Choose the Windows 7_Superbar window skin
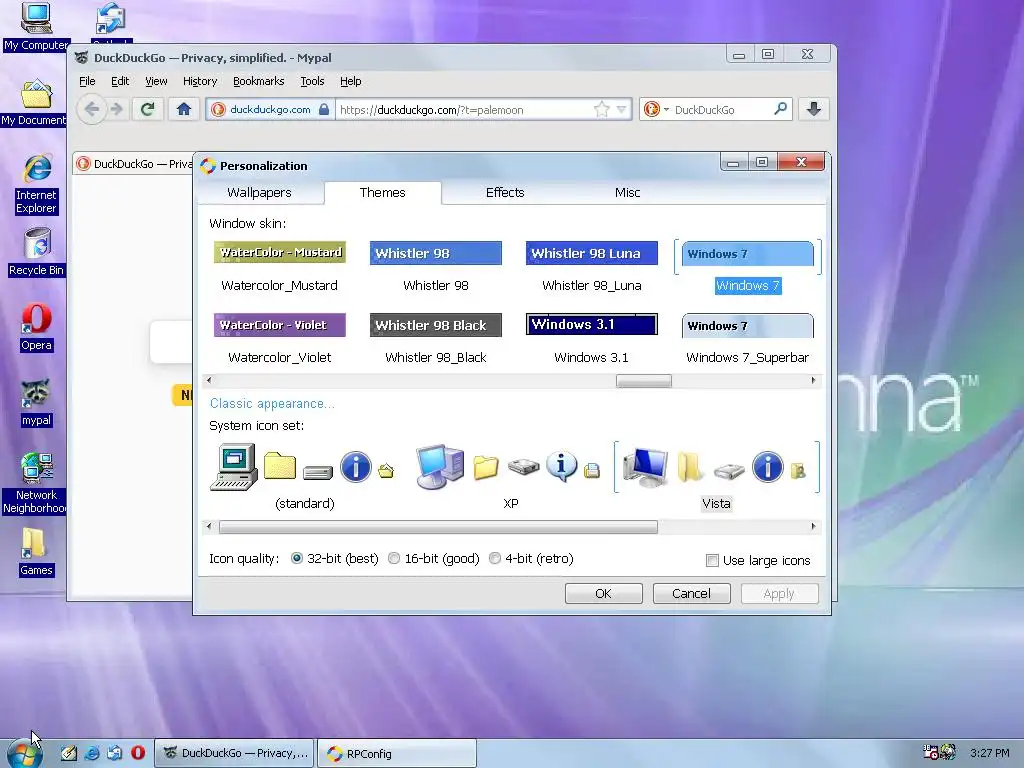Viewport: 1024px width, 768px height. coord(748,338)
